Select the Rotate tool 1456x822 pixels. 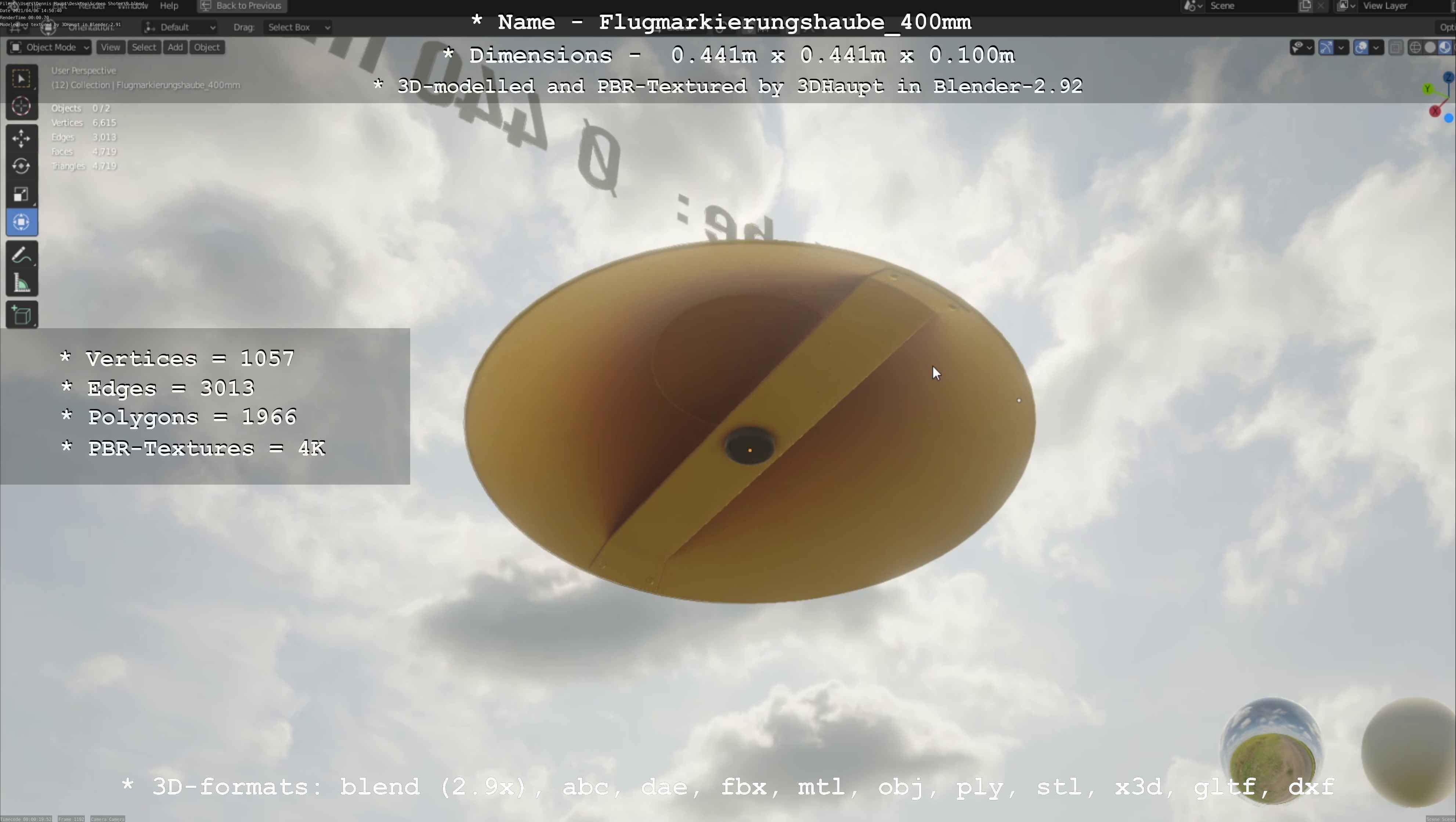coord(21,166)
